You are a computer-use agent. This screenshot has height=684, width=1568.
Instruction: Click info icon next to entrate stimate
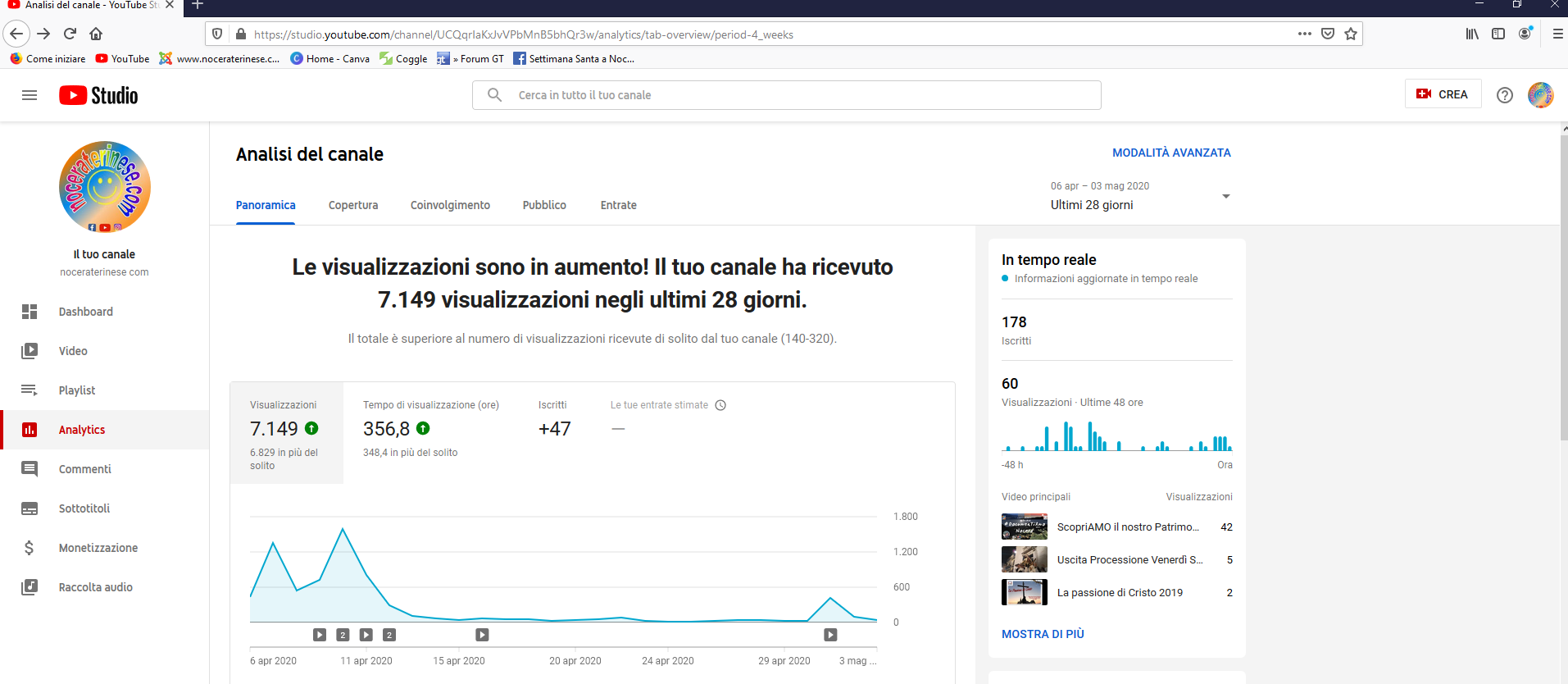point(720,405)
